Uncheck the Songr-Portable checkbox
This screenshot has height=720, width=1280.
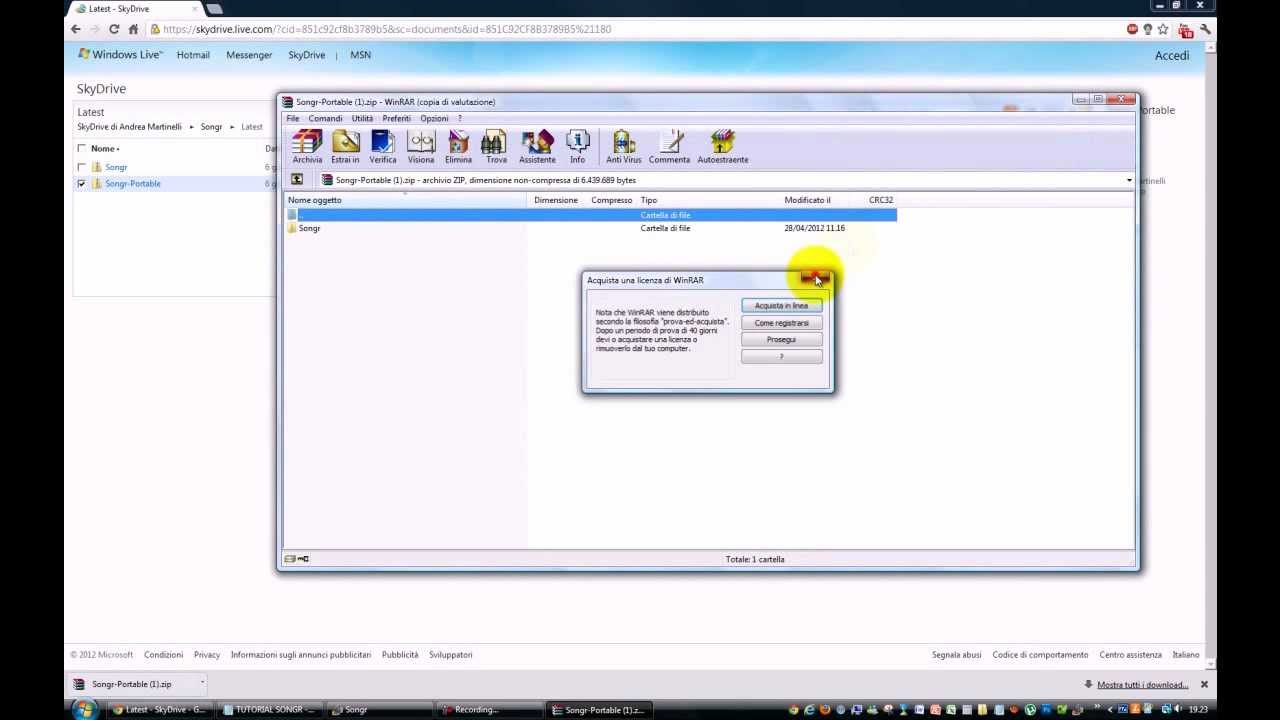pos(82,184)
